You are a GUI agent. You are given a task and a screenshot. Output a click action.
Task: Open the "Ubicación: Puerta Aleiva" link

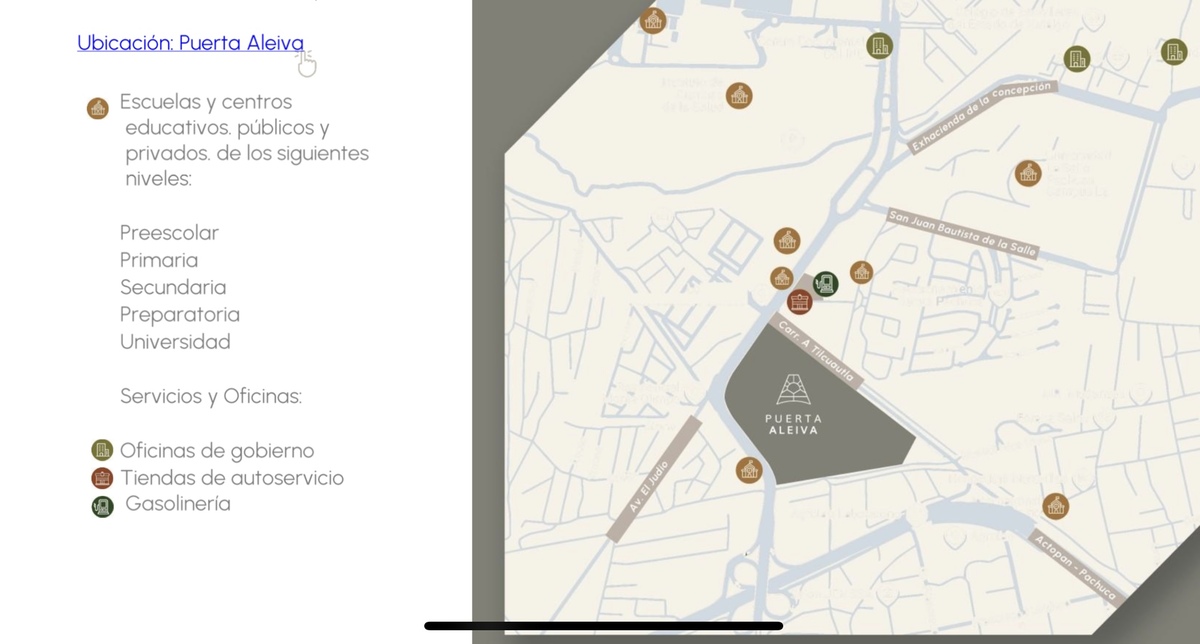(x=190, y=43)
